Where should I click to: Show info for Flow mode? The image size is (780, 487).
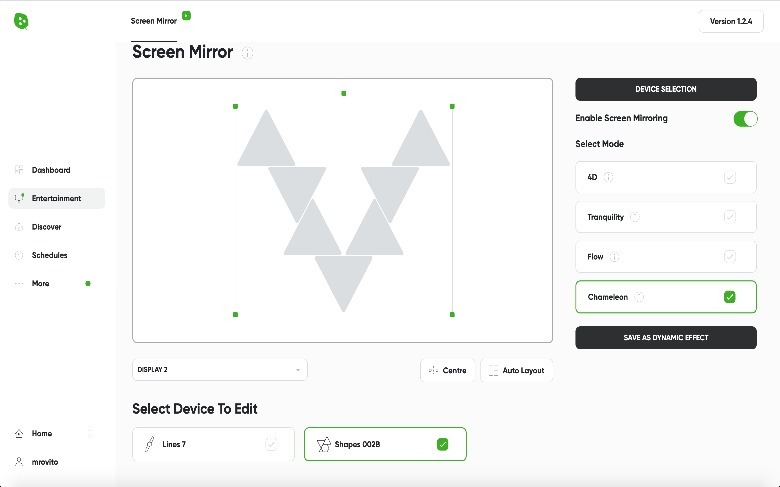coord(614,257)
